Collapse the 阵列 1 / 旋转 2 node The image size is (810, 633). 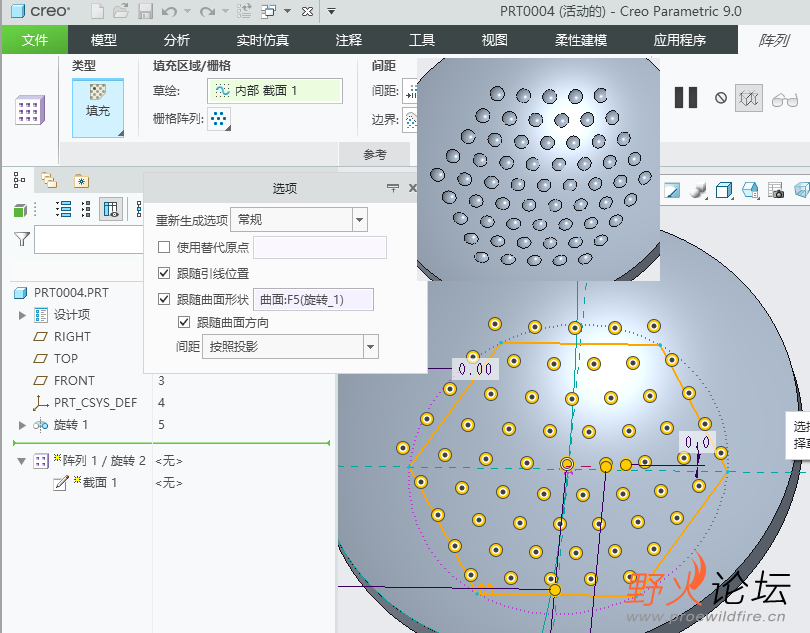(22, 461)
